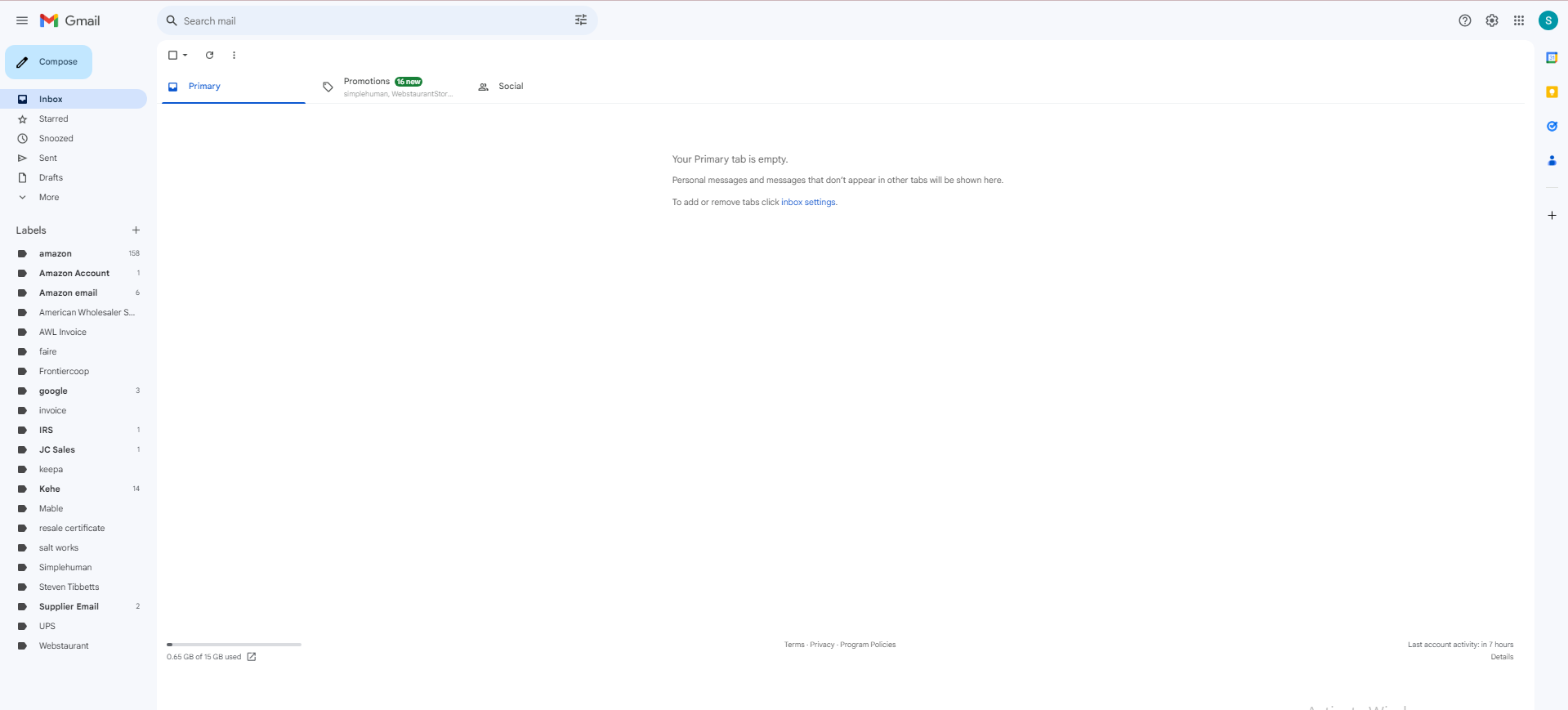Open the Support help icon

tap(1465, 20)
